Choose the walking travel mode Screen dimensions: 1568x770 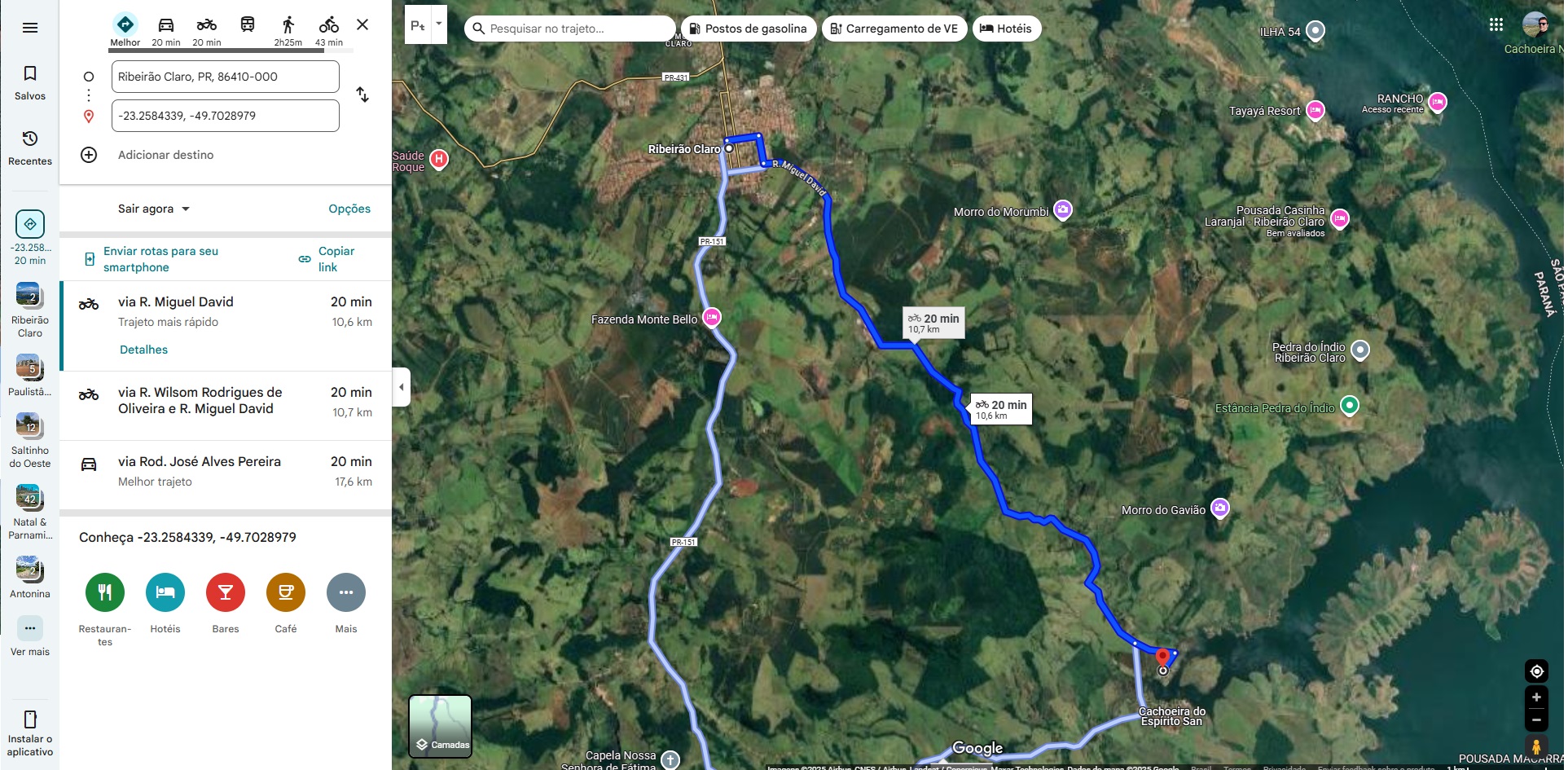288,24
